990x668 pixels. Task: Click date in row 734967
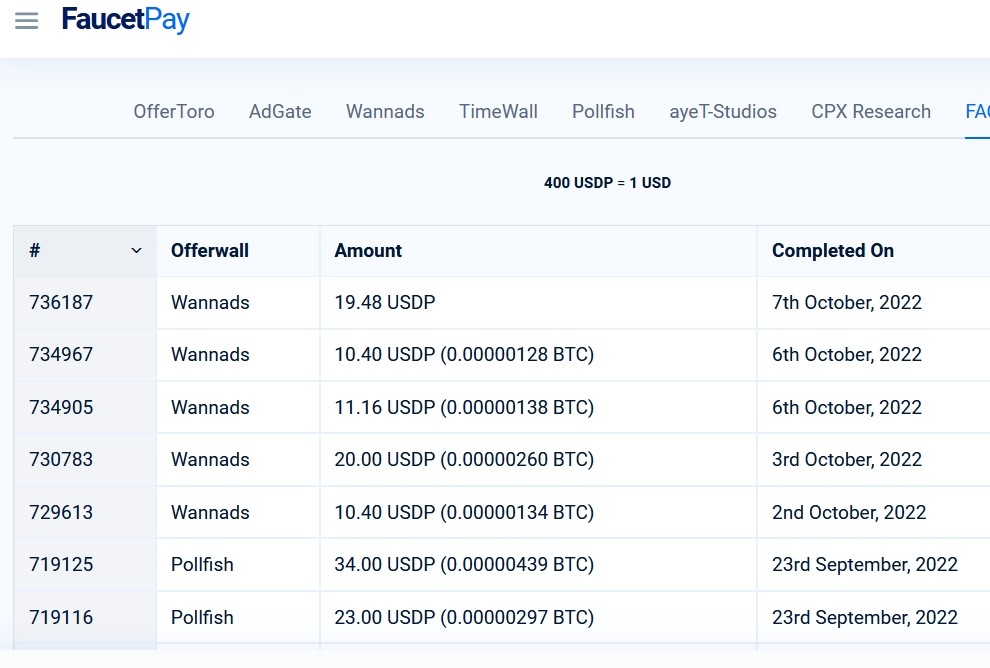click(x=847, y=354)
